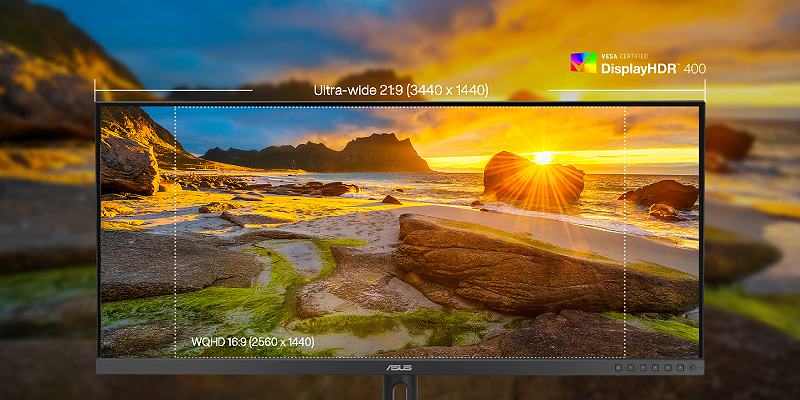Click the star-marked monitor bezel button

coord(618,368)
